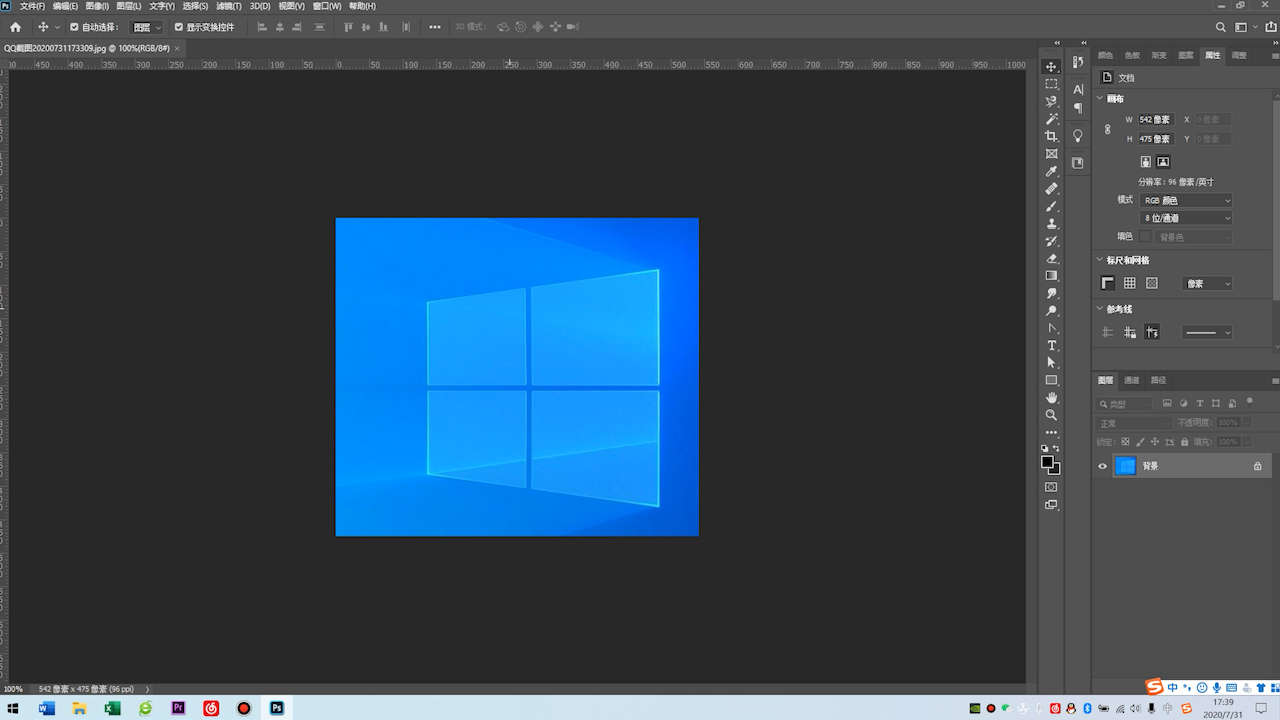1280x720 pixels.
Task: Toggle the 自动选择 checkbox
Action: click(x=74, y=27)
